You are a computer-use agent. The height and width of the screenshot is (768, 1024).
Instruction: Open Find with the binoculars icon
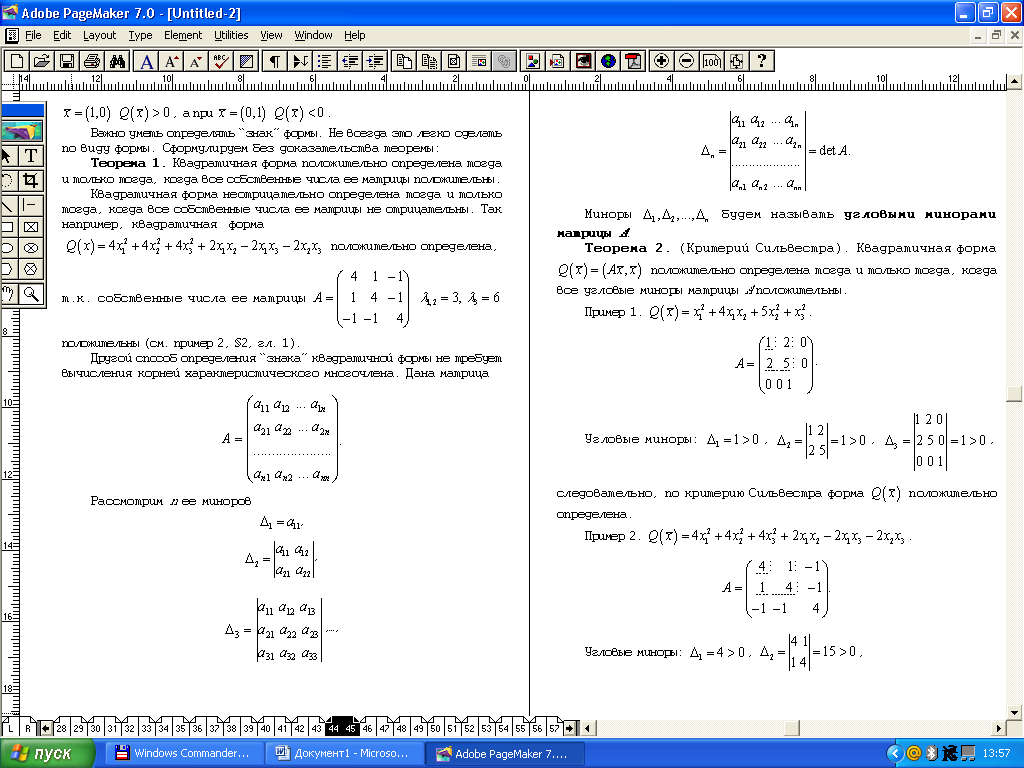(x=118, y=61)
